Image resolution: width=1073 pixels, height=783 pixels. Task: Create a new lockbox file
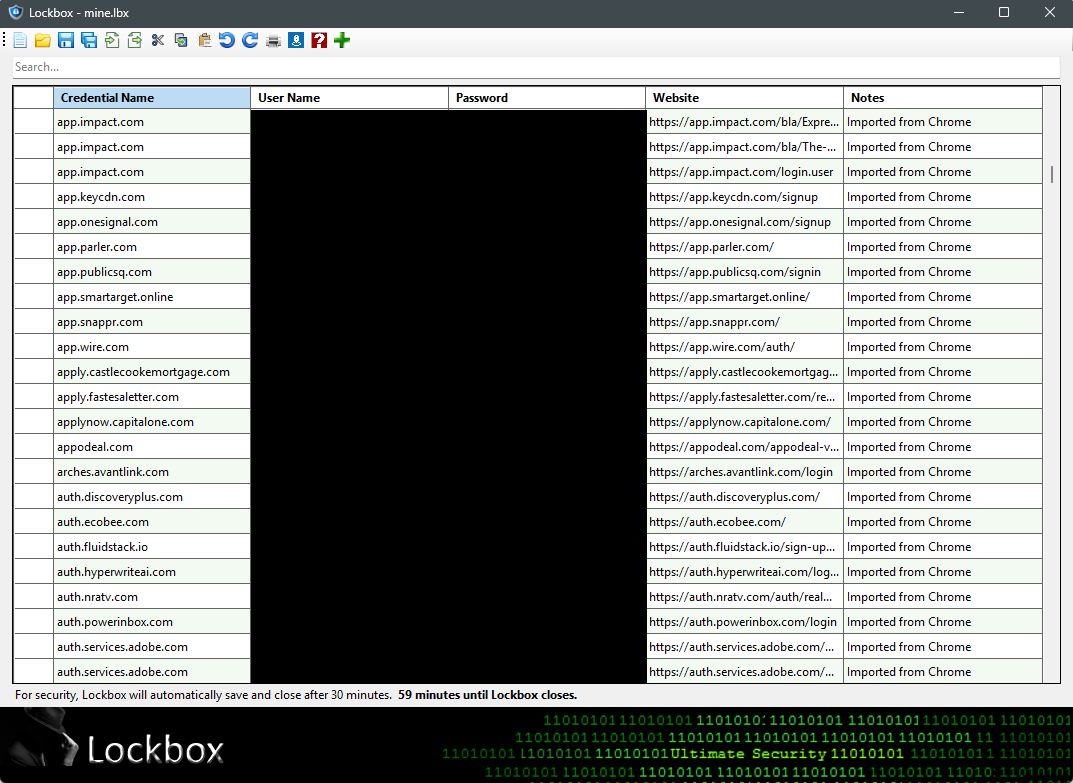coord(20,40)
